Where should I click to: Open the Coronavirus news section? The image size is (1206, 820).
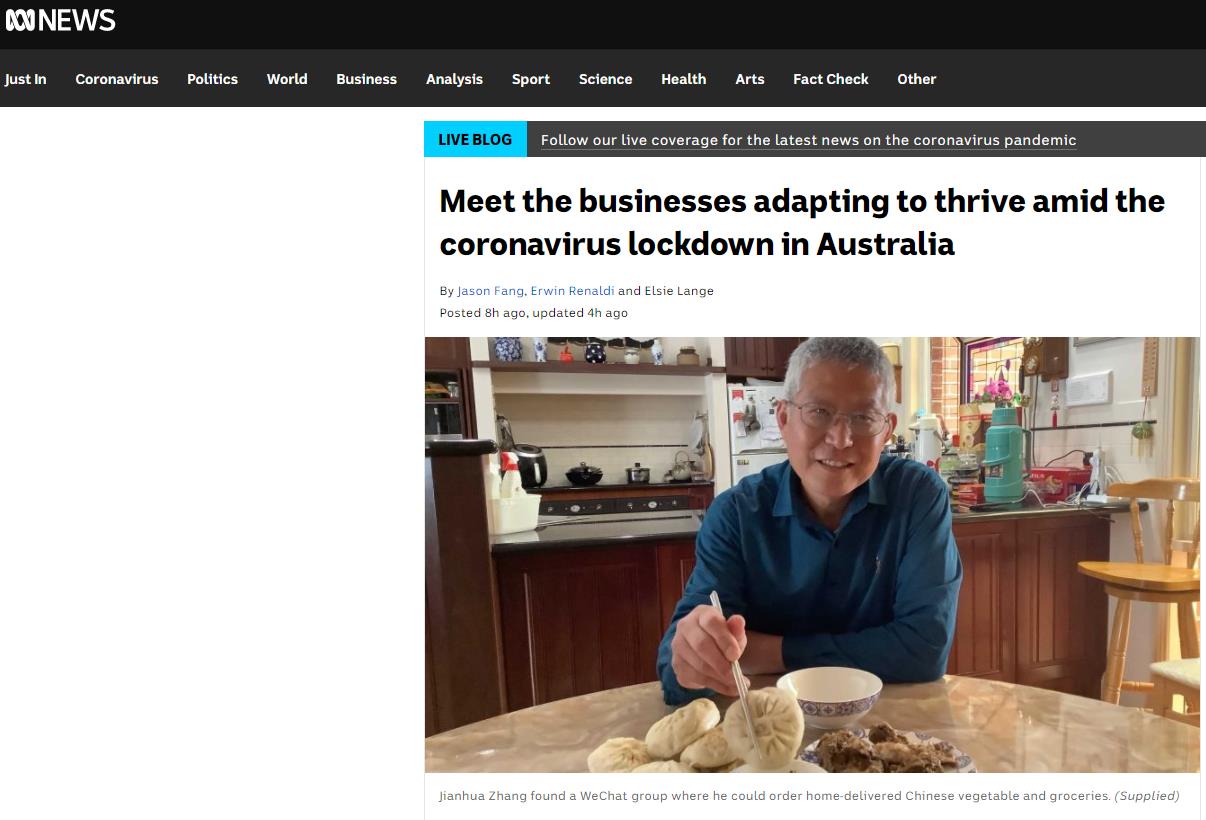117,79
